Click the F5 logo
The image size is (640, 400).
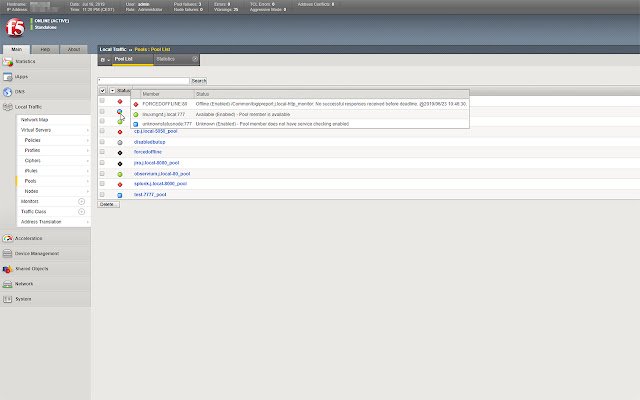point(15,28)
